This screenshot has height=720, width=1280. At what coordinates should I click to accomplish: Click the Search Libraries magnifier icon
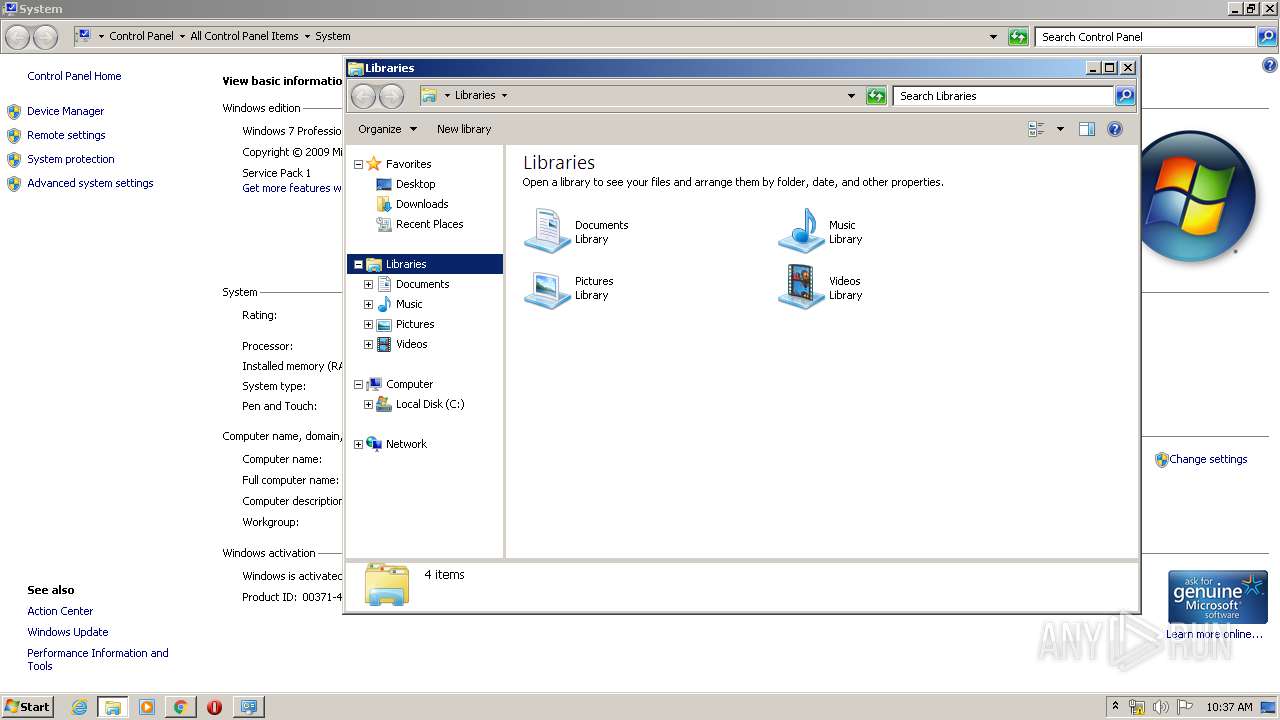(x=1125, y=96)
